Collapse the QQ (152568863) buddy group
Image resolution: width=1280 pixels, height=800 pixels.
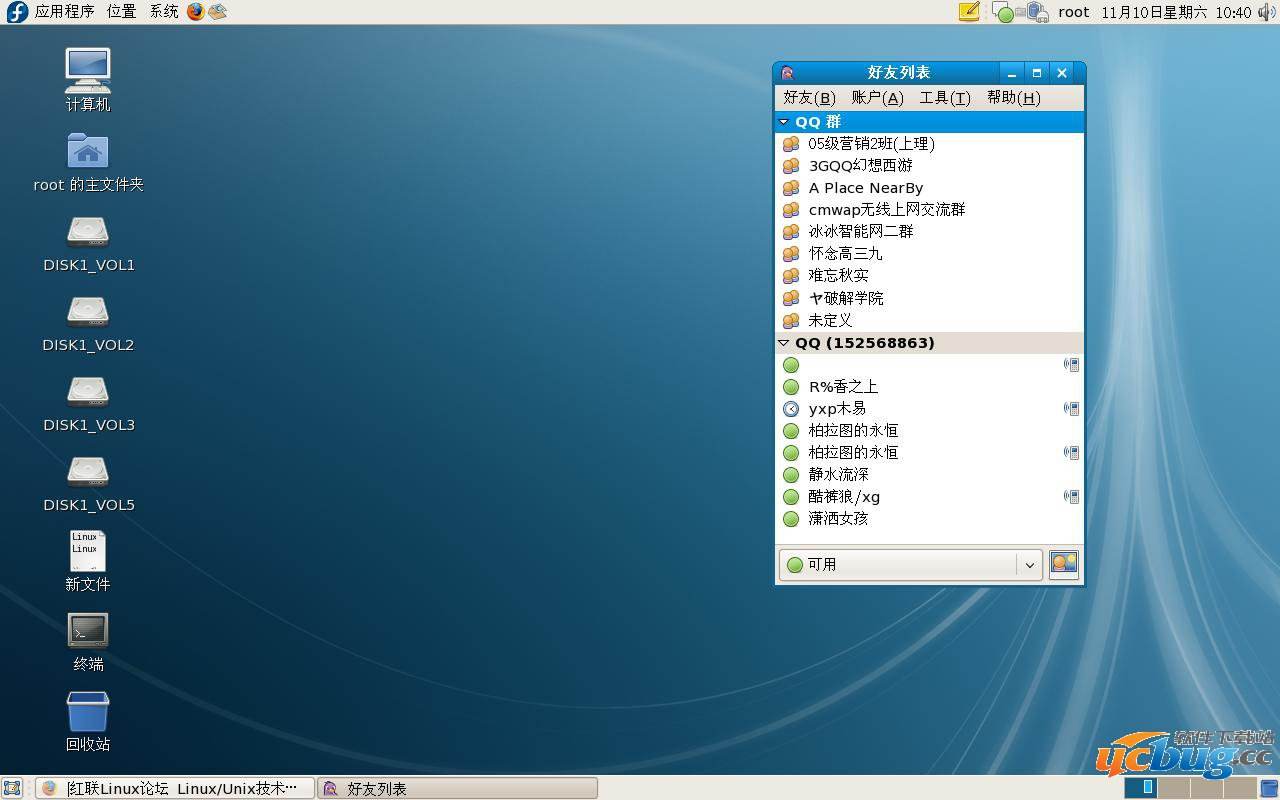[784, 343]
